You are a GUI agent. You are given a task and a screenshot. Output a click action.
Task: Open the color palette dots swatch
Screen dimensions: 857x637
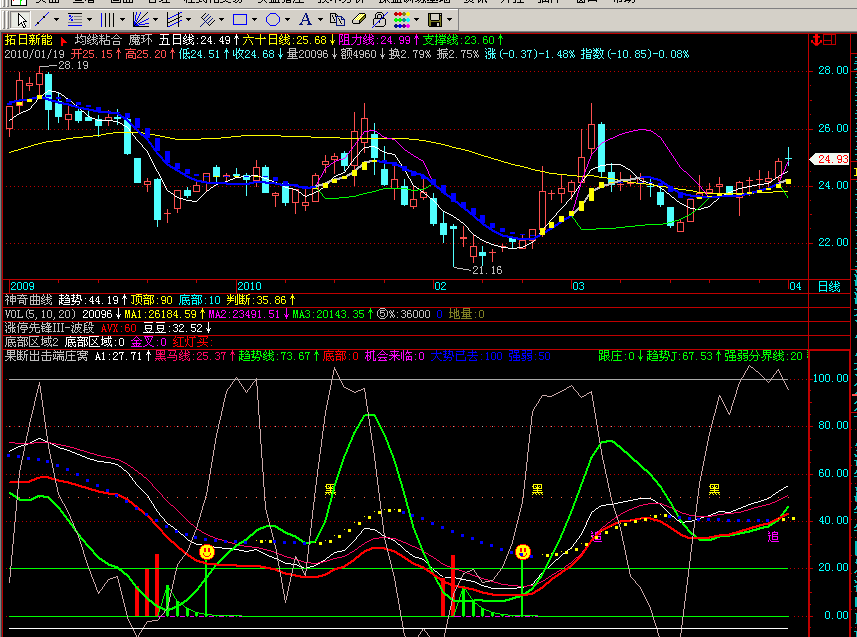pyautogui.click(x=402, y=20)
